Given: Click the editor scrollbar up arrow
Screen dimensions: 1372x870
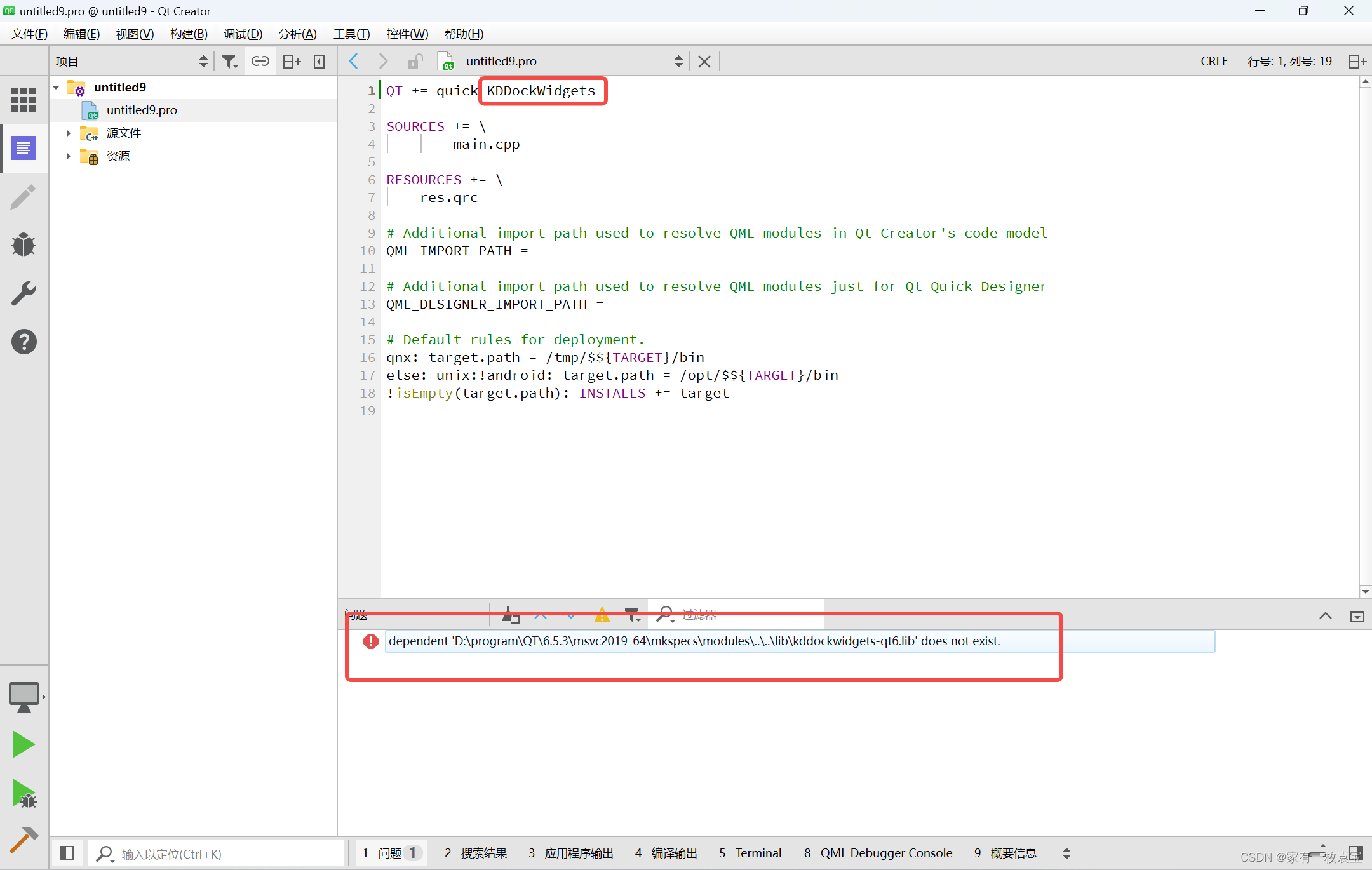Looking at the screenshot, I should (1365, 83).
